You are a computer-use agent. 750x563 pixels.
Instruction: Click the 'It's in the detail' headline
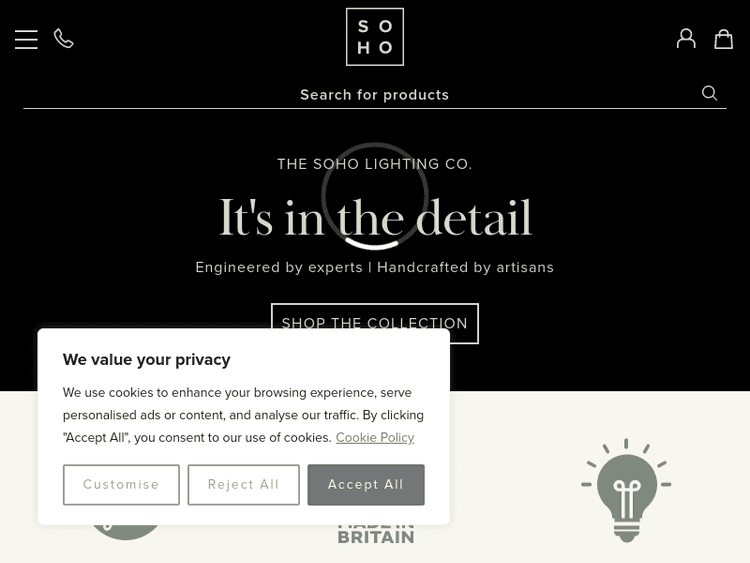(x=375, y=220)
